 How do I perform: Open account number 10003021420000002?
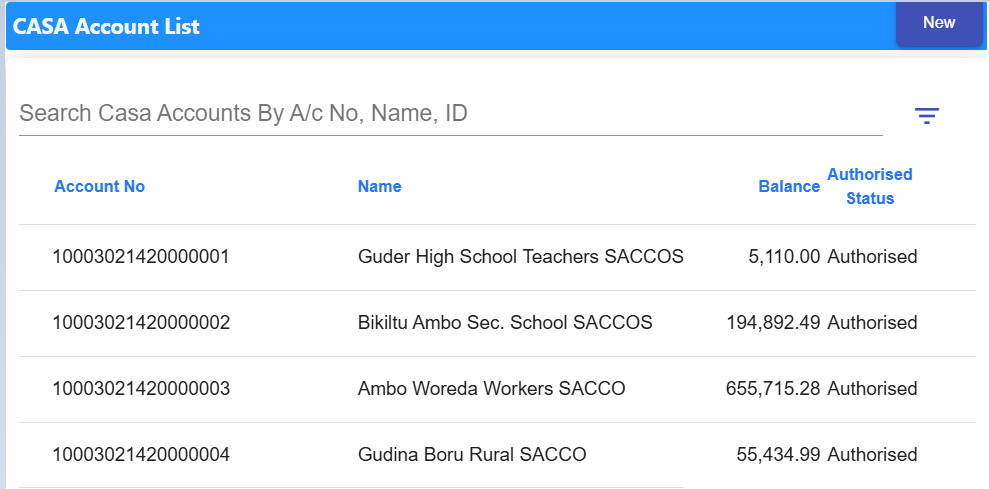click(141, 323)
